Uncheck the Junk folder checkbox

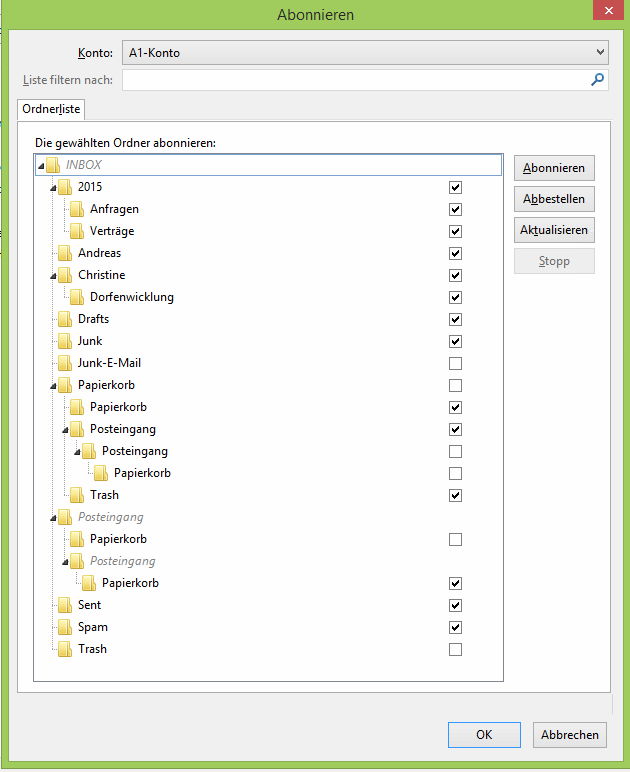tap(455, 342)
